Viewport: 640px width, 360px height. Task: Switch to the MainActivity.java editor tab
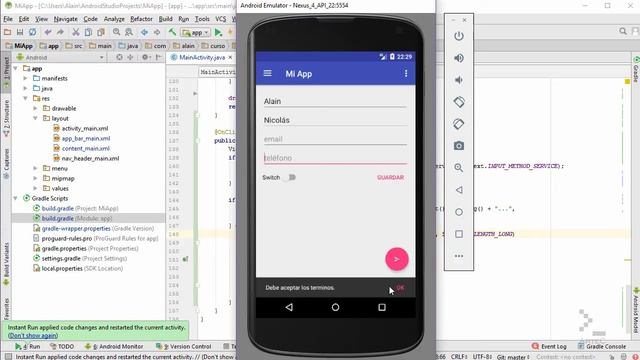202,58
